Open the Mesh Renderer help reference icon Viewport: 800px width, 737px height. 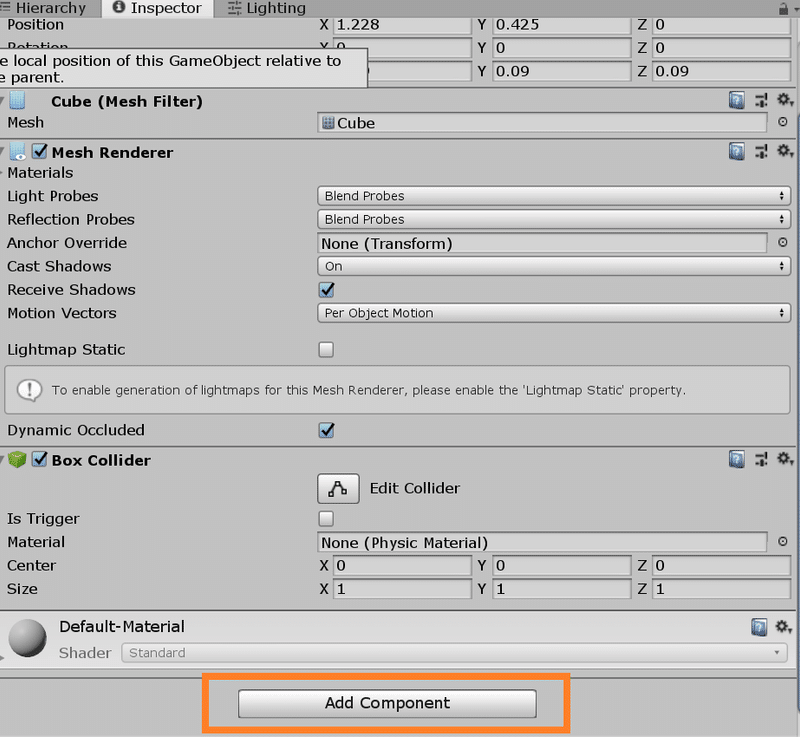tap(736, 151)
